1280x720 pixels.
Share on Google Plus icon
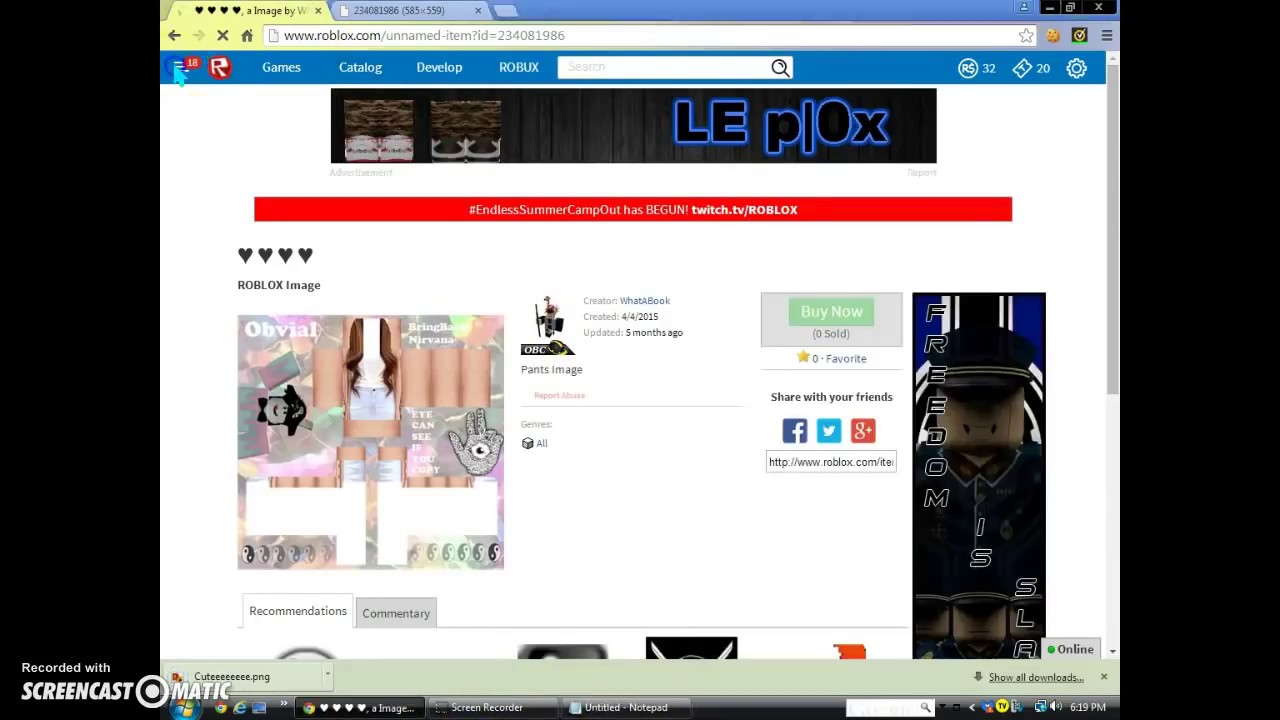(x=863, y=430)
